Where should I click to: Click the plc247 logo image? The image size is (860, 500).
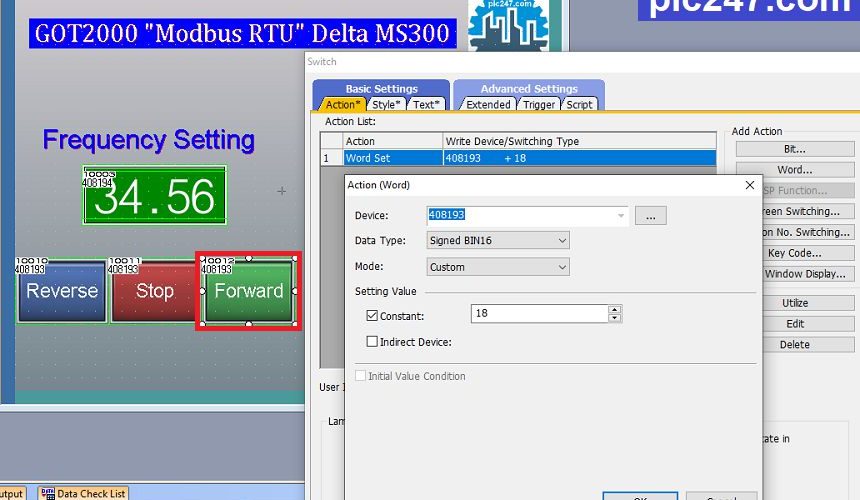[x=508, y=25]
